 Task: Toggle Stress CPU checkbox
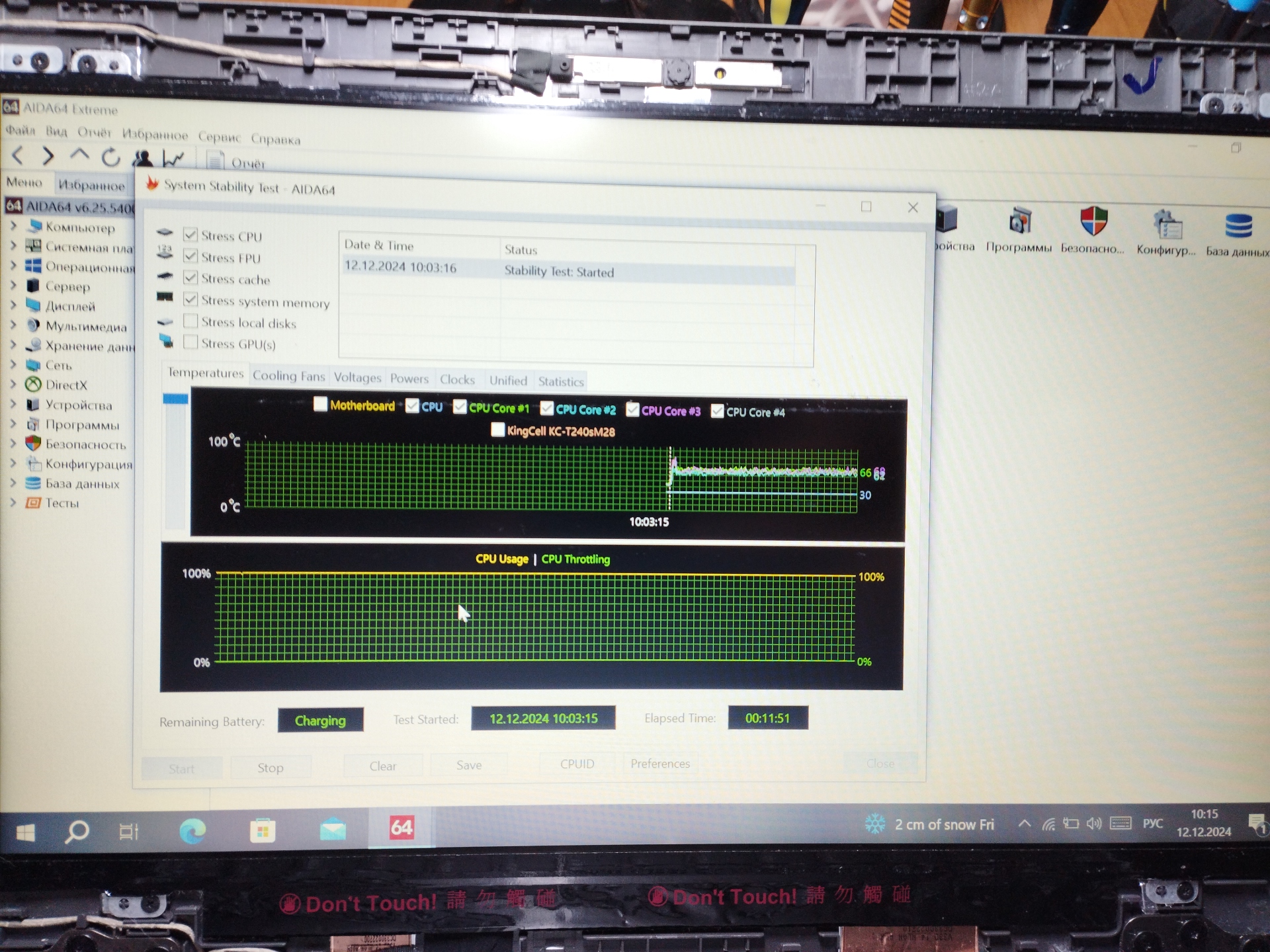190,235
